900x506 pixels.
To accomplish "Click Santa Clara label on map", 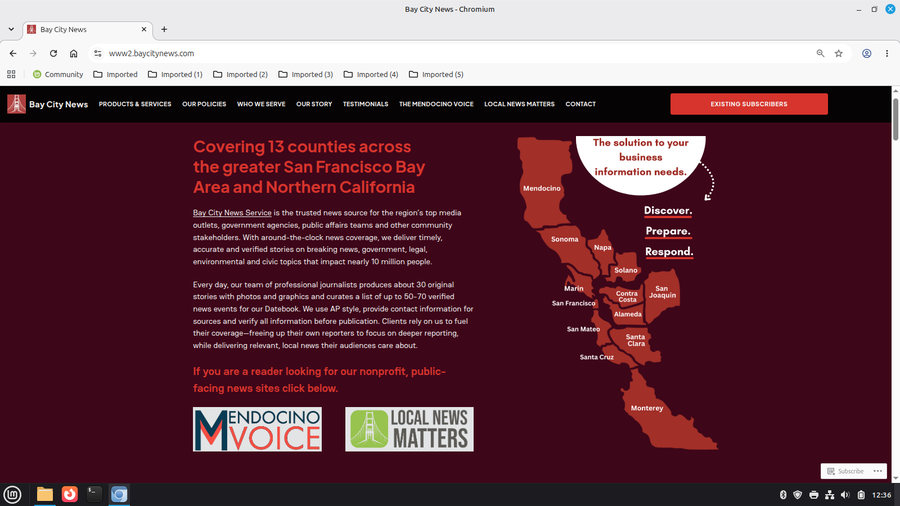I will 635,340.
